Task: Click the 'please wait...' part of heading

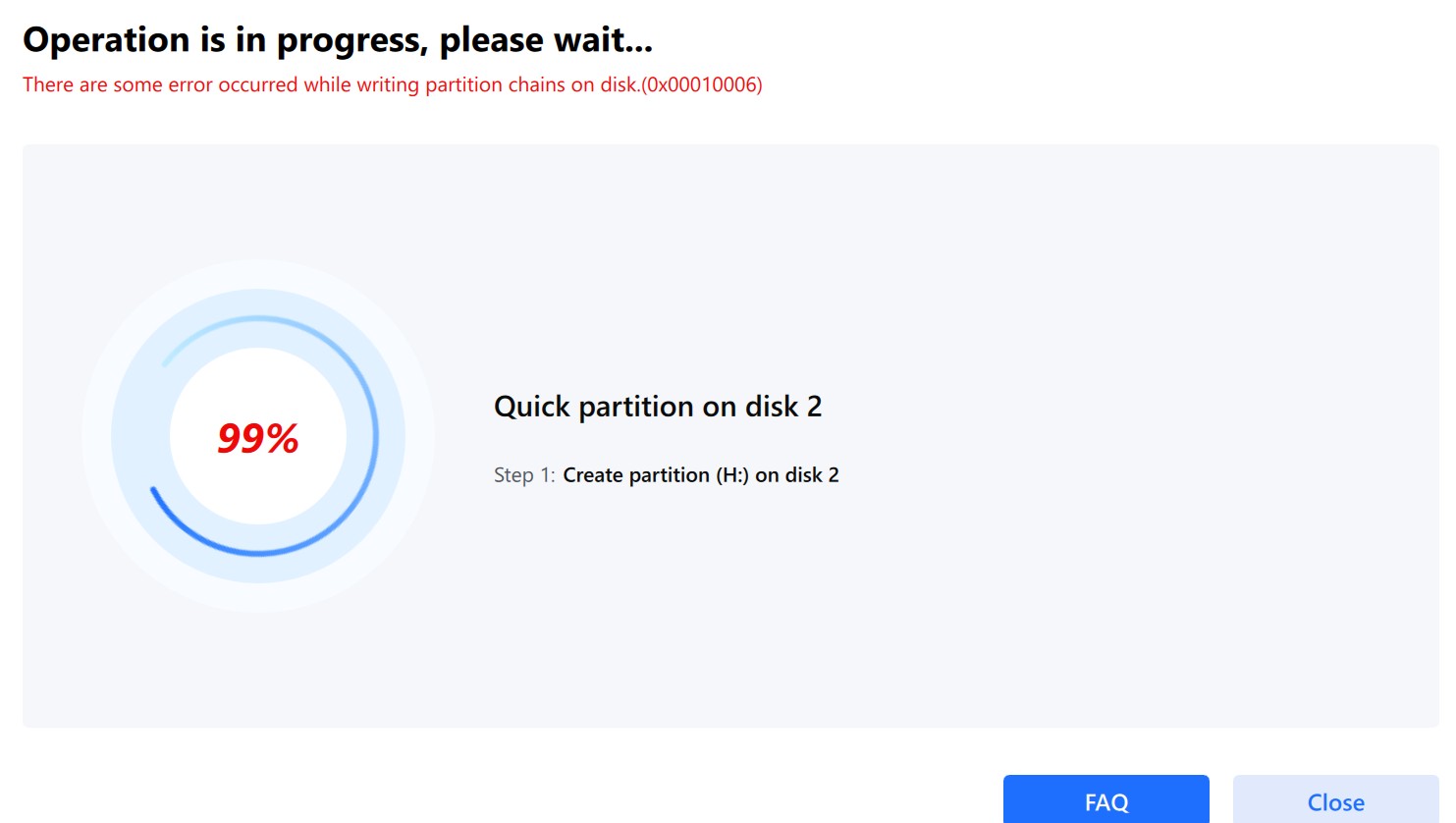Action: pyautogui.click(x=545, y=40)
